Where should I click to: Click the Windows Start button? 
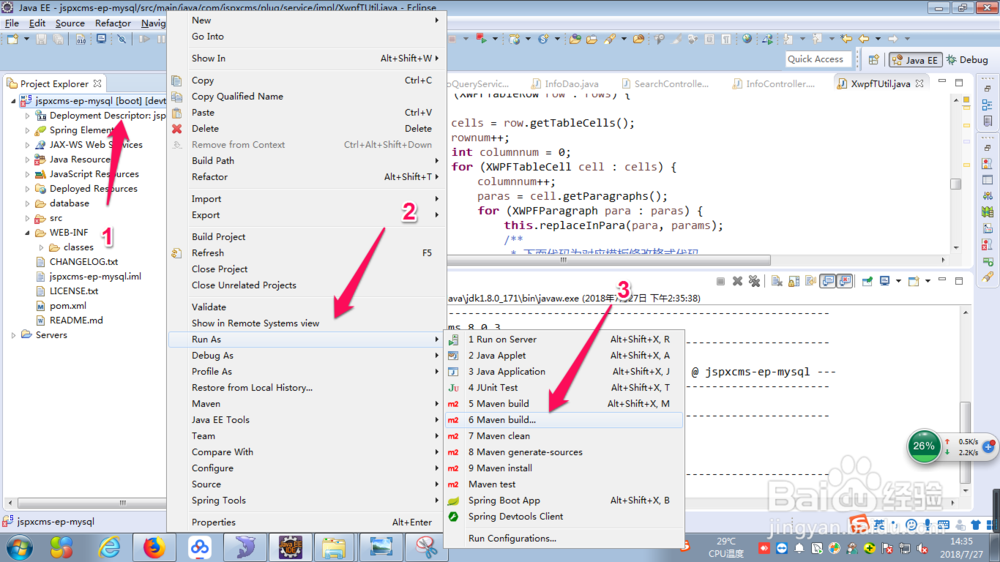(19, 548)
